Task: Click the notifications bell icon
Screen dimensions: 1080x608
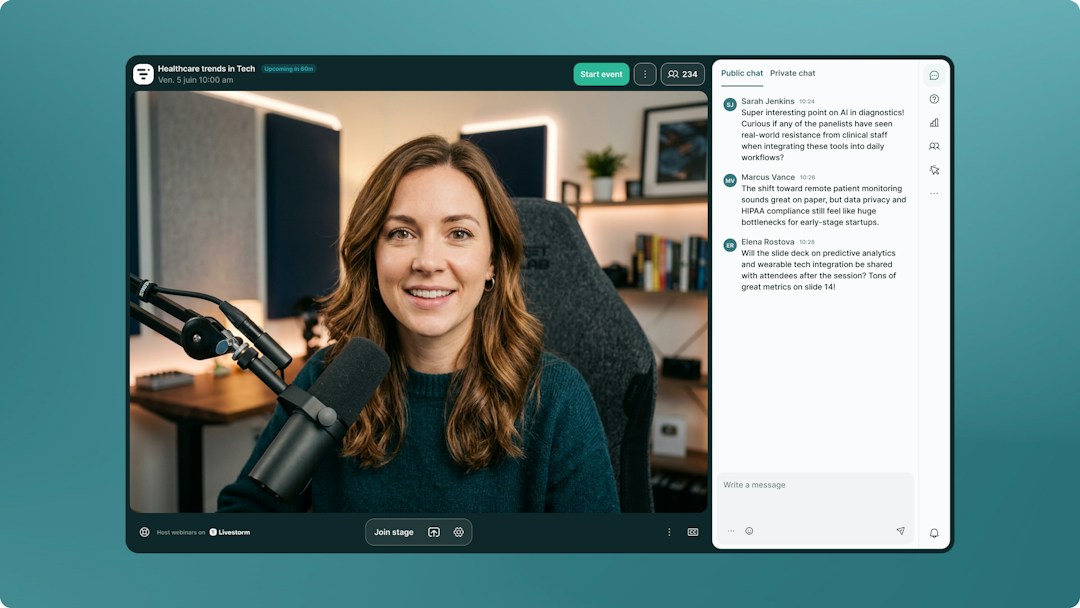Action: pyautogui.click(x=934, y=533)
